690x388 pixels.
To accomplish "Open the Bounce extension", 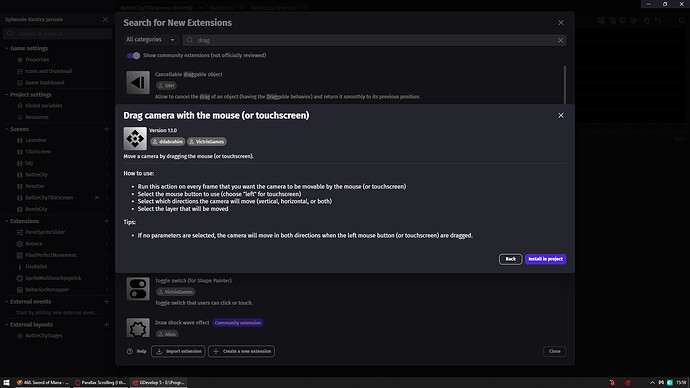I will [33, 243].
